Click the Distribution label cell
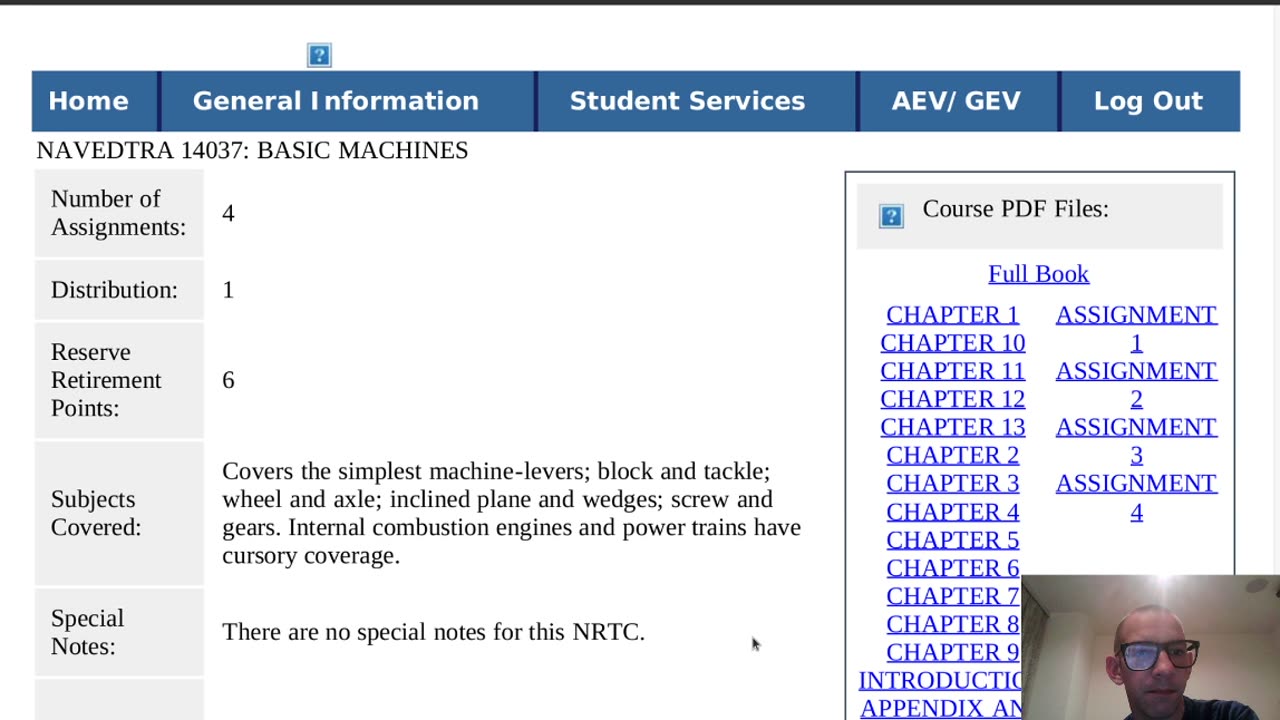This screenshot has width=1280, height=720. click(119, 290)
